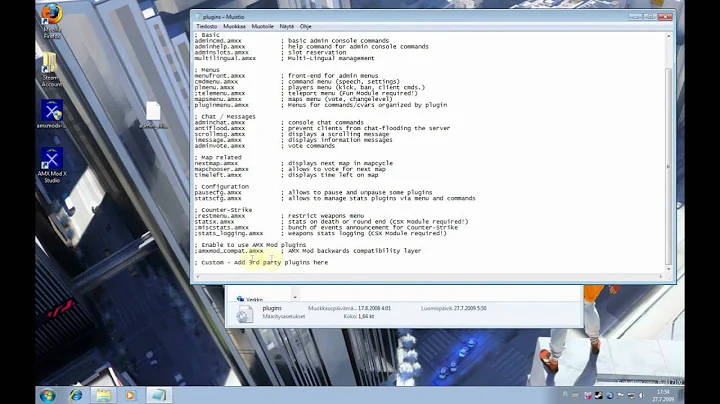The height and width of the screenshot is (404, 720).
Task: Open the Muotoile menu
Action: pos(262,27)
